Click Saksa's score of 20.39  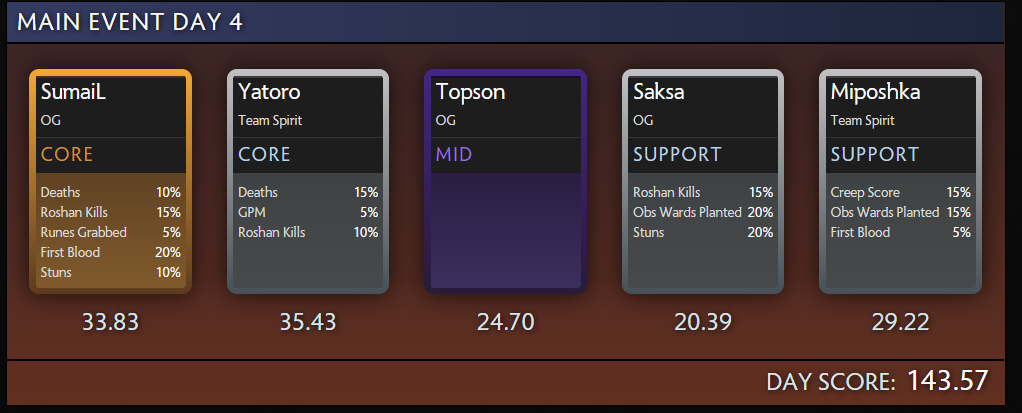(x=702, y=322)
